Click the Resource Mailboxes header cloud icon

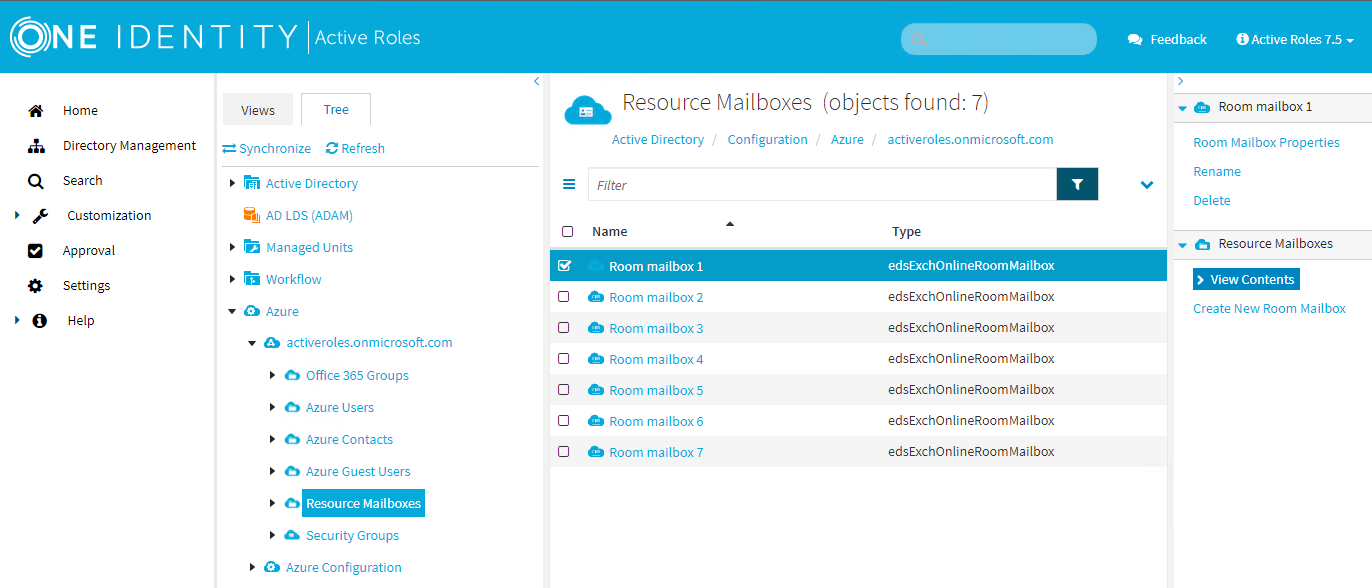pos(588,109)
